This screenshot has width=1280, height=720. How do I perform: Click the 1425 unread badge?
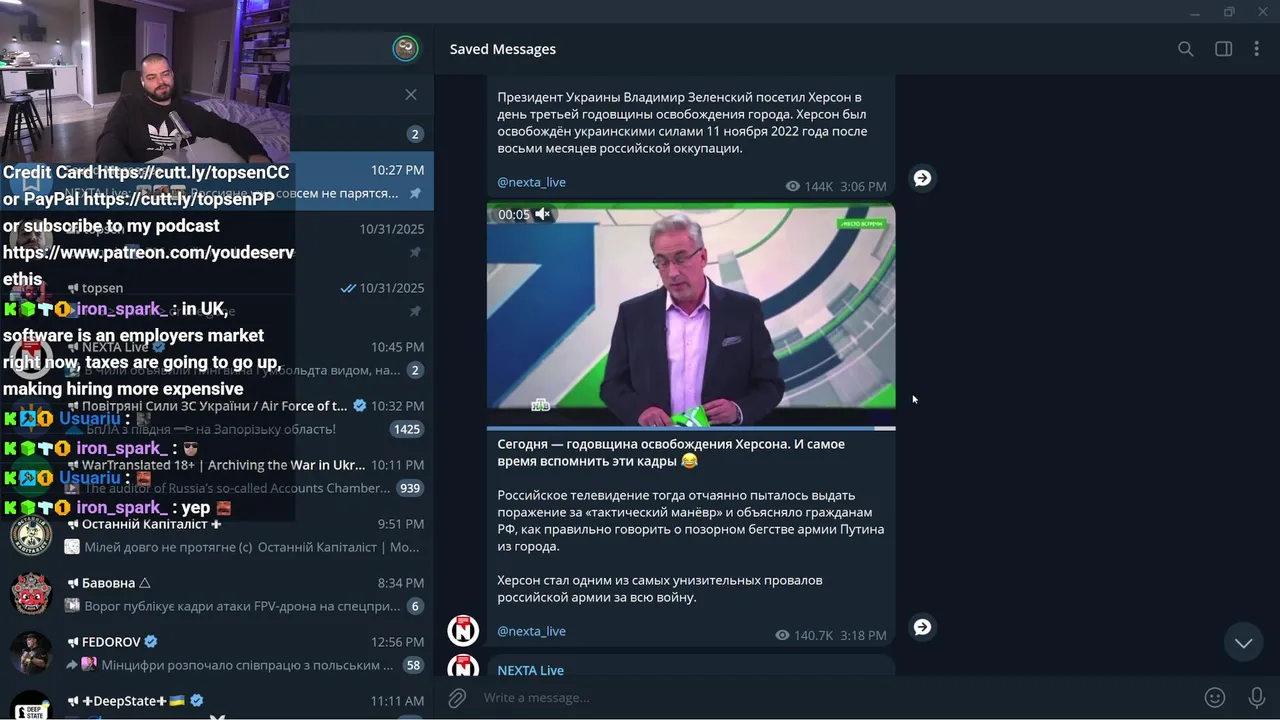click(x=407, y=429)
